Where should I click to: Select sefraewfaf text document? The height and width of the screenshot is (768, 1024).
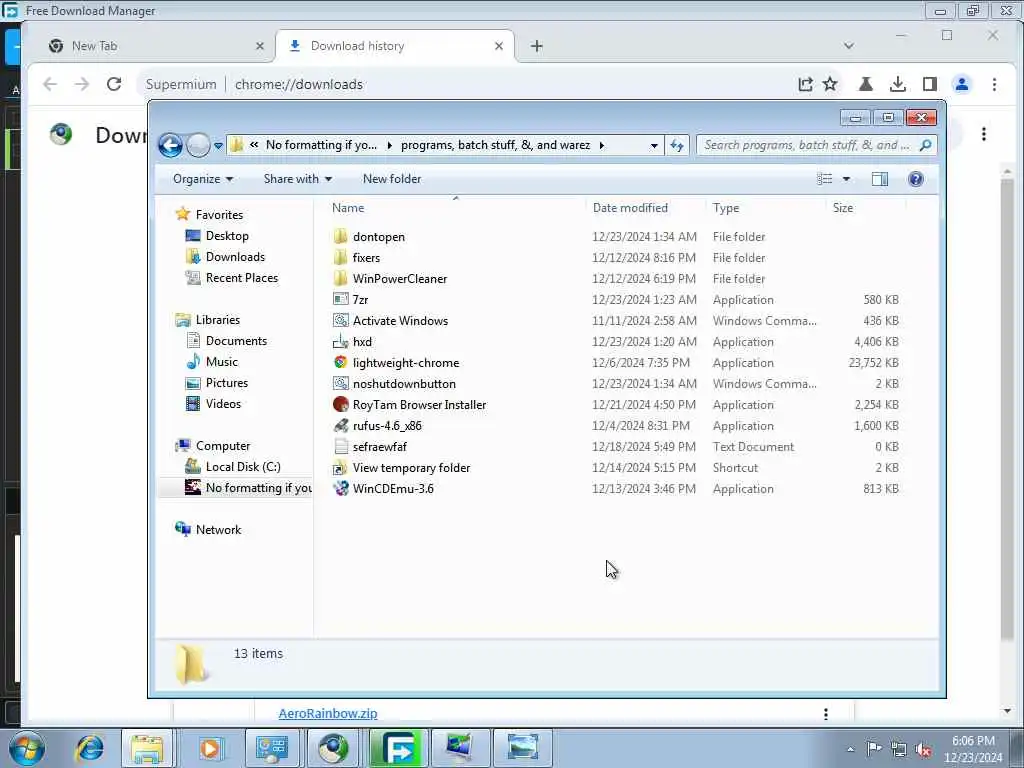pos(379,447)
